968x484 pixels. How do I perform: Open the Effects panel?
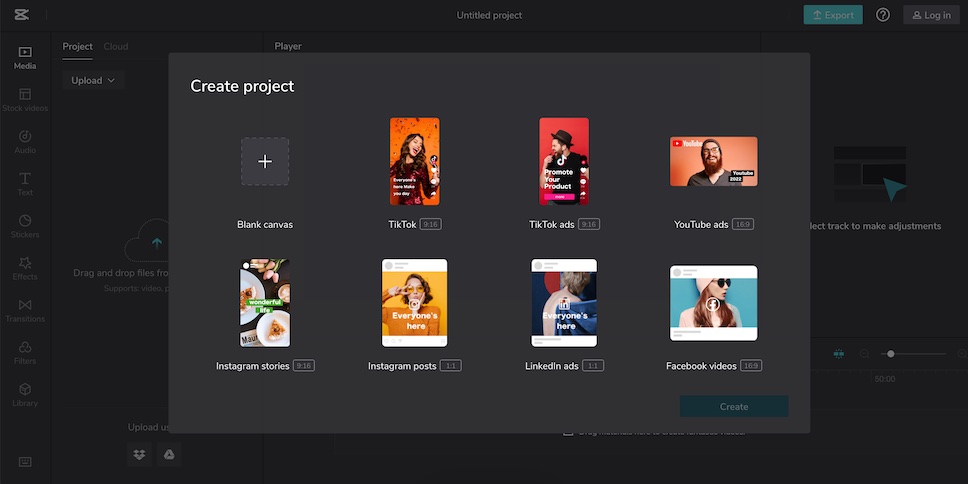click(25, 268)
